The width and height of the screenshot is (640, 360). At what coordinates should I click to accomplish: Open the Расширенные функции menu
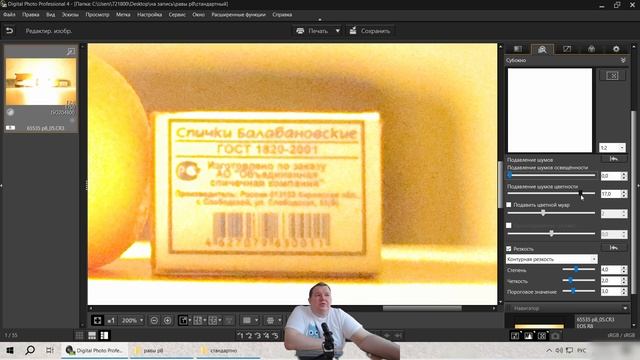[x=238, y=14]
